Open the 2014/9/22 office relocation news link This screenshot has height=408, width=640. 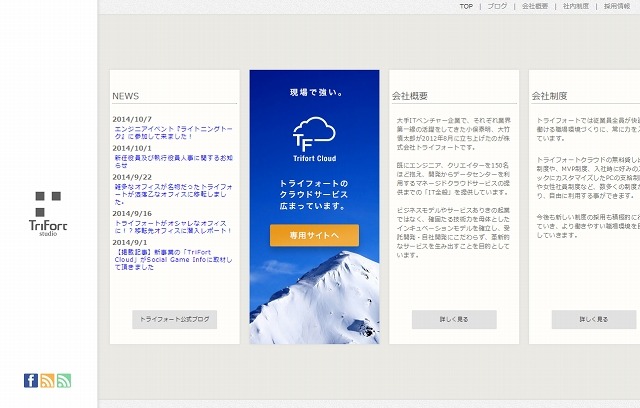pyautogui.click(x=173, y=194)
